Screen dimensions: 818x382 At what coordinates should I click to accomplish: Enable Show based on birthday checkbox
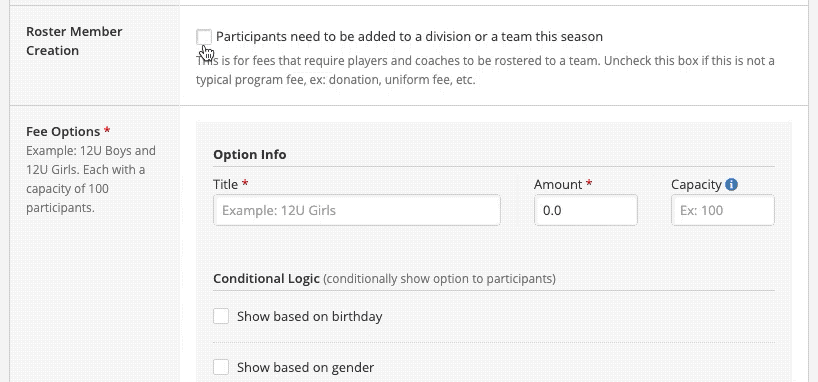pos(221,316)
